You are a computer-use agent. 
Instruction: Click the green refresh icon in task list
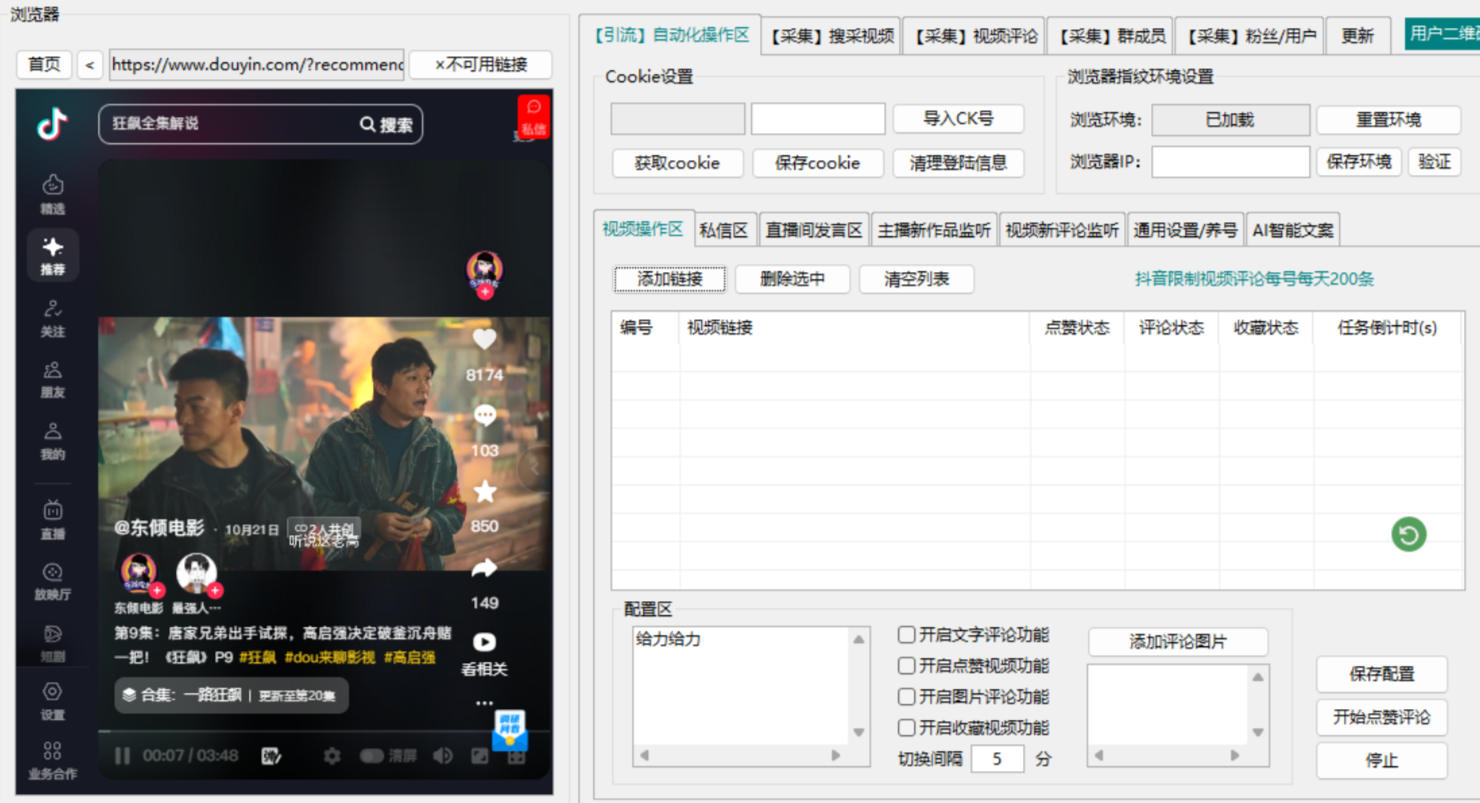(1408, 535)
